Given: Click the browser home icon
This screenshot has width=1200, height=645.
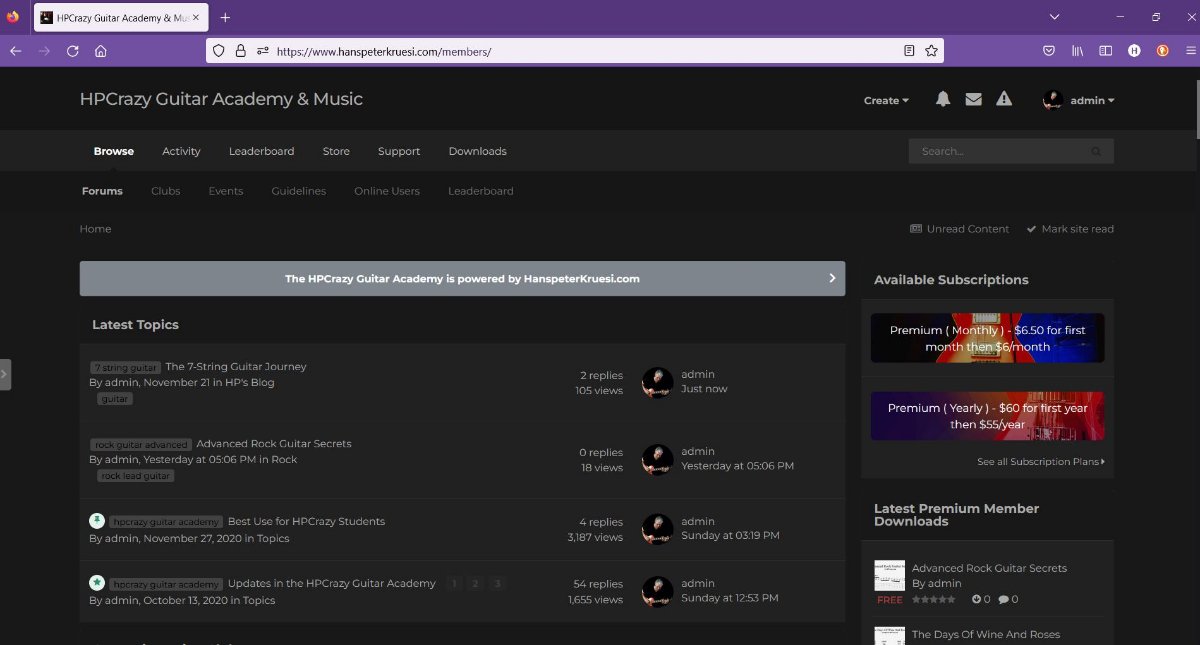Looking at the screenshot, I should 100,51.
